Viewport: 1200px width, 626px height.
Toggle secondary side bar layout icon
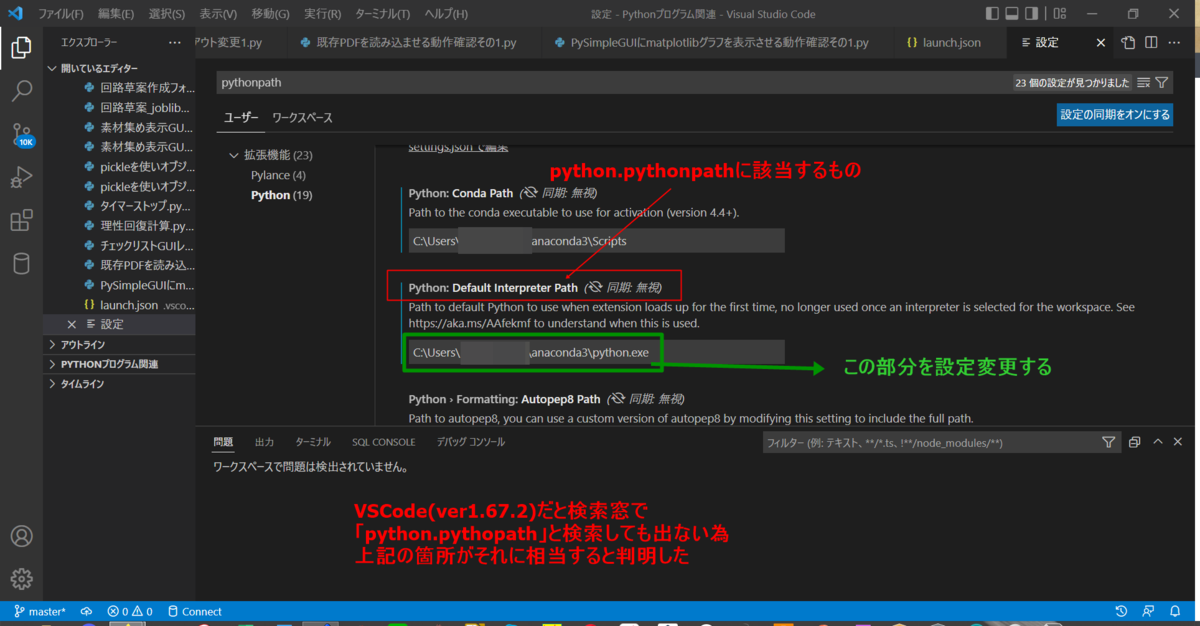pos(1033,14)
